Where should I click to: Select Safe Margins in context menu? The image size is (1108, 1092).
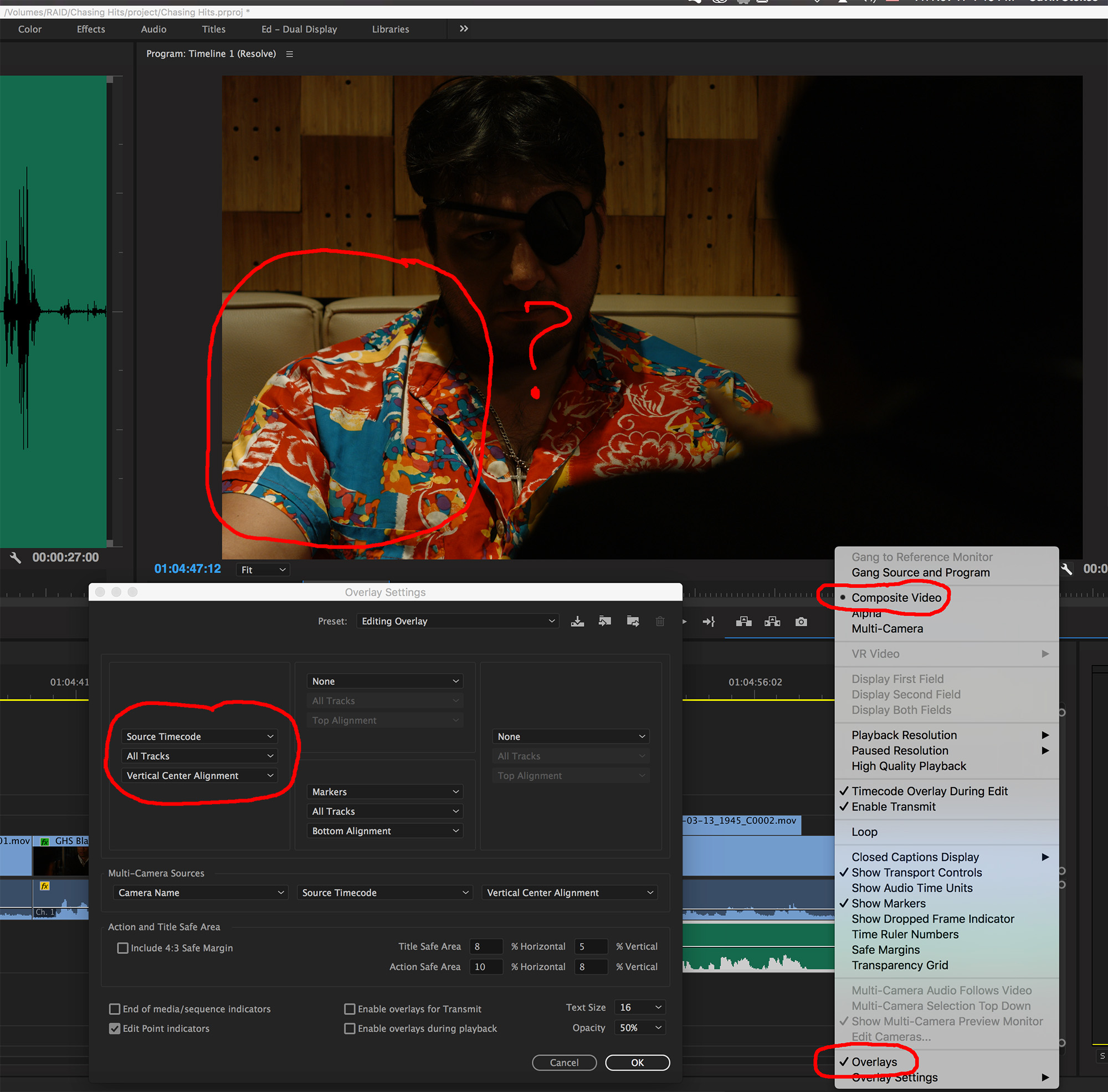pyautogui.click(x=885, y=949)
